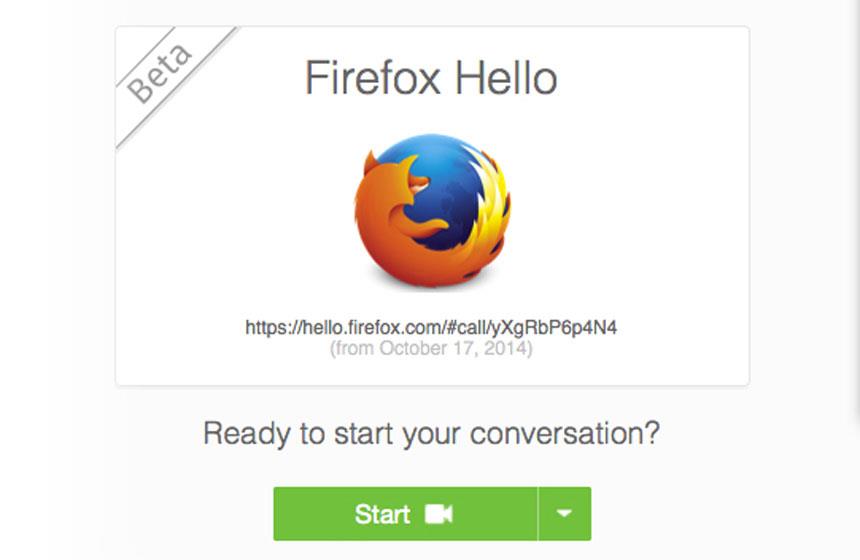Click the word "conversation?" in the prompt
860x560 pixels.
coord(565,433)
